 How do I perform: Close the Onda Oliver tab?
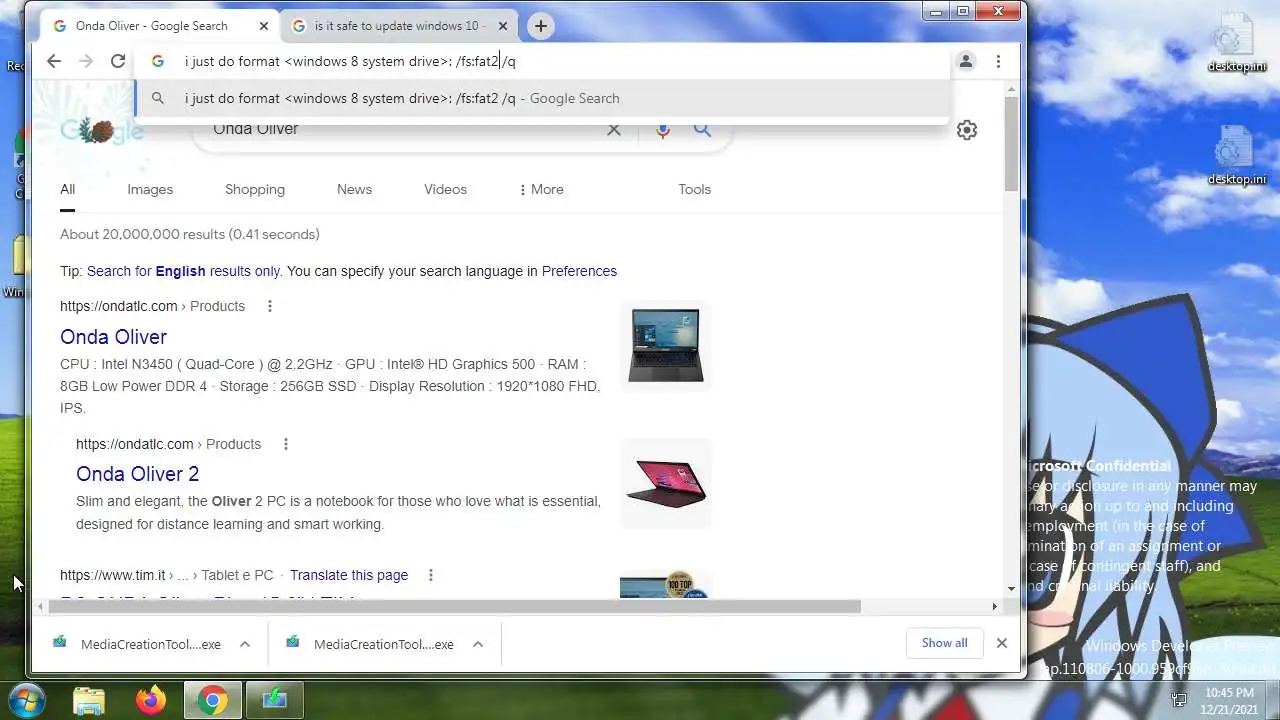coord(265,26)
